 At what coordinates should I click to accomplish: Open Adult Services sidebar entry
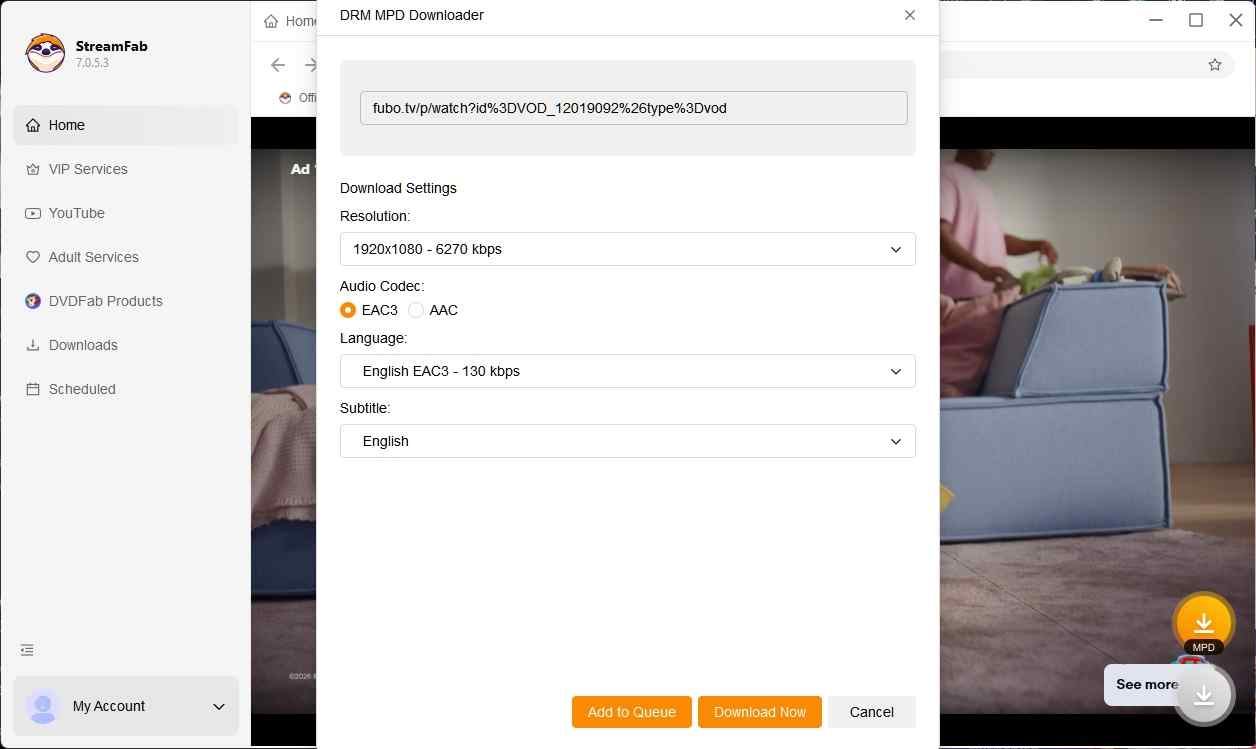click(125, 257)
